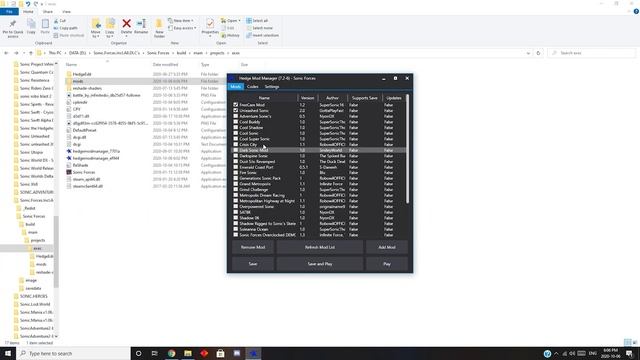The image size is (640, 360).
Task: Refresh the Explorer address bar
Action: point(538,53)
